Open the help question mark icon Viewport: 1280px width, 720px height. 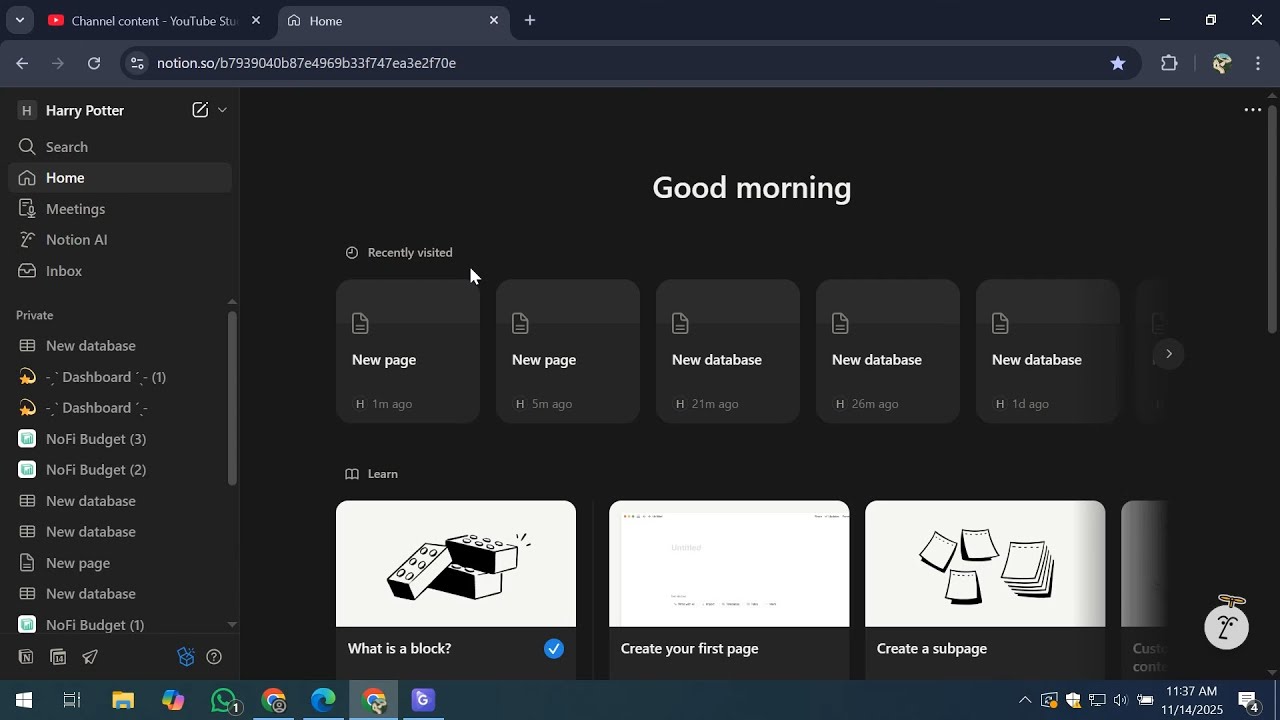[214, 657]
